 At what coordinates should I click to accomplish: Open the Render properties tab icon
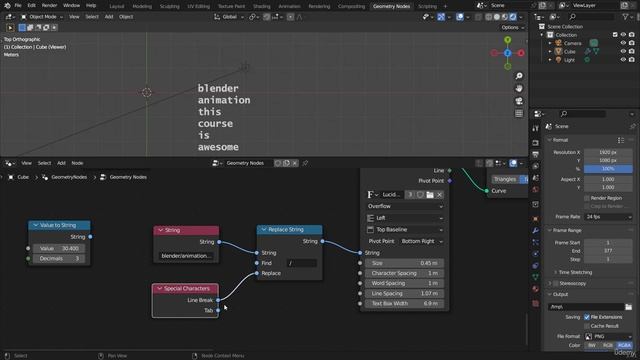pos(536,143)
